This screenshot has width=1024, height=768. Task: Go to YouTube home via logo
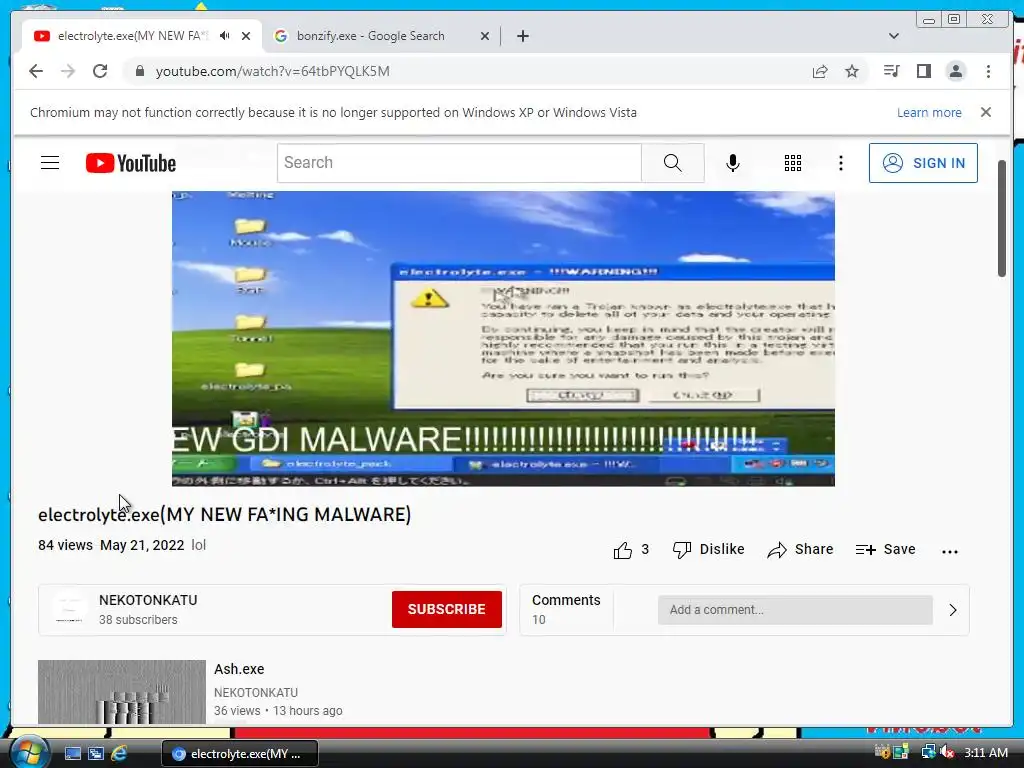pos(131,163)
